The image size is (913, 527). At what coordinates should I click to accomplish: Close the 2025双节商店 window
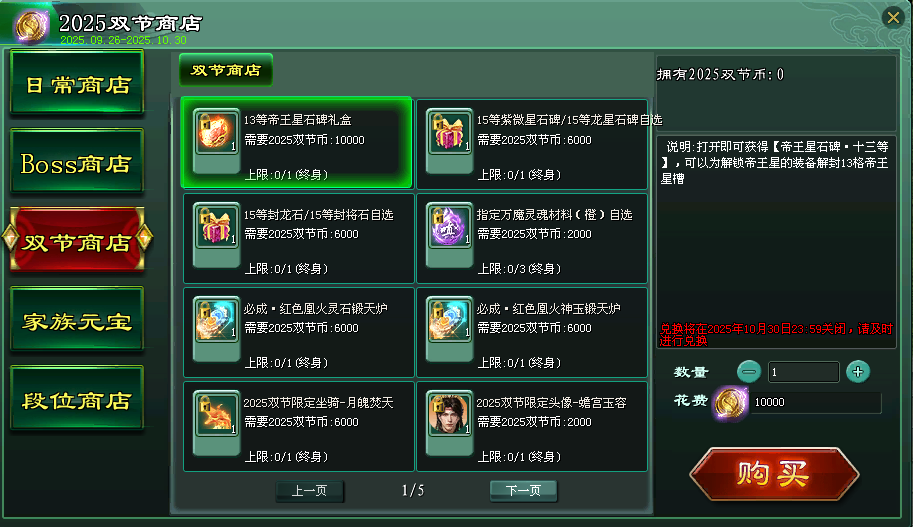(893, 17)
